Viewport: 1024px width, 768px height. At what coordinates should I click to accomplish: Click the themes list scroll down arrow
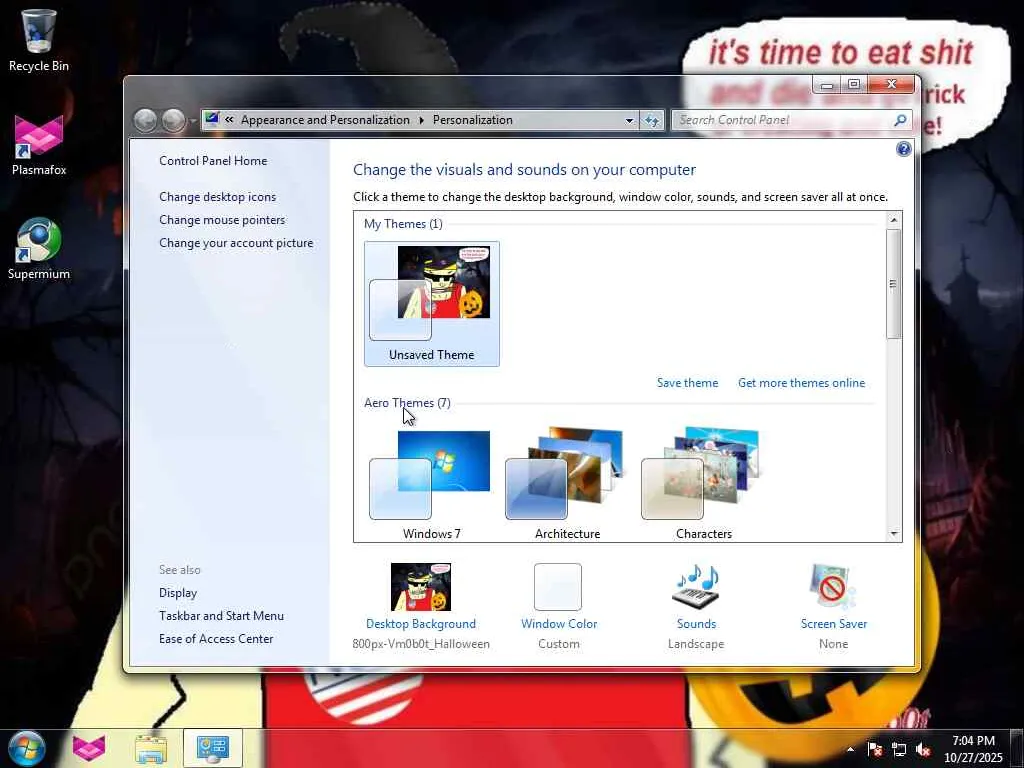pos(893,534)
